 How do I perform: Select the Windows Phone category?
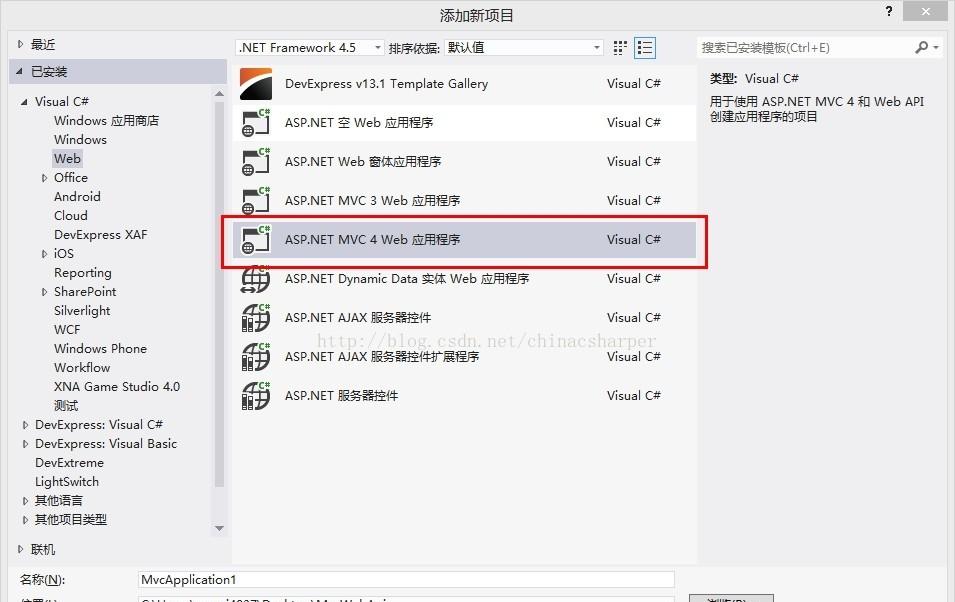[100, 349]
